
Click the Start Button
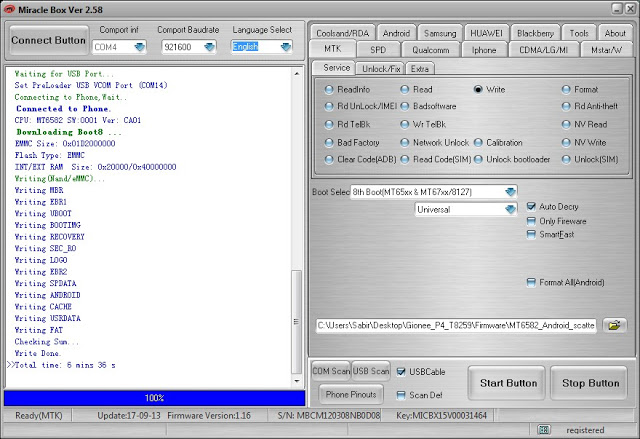coord(508,383)
